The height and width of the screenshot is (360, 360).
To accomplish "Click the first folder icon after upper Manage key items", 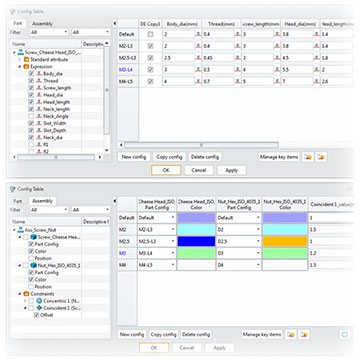I will tap(308, 157).
